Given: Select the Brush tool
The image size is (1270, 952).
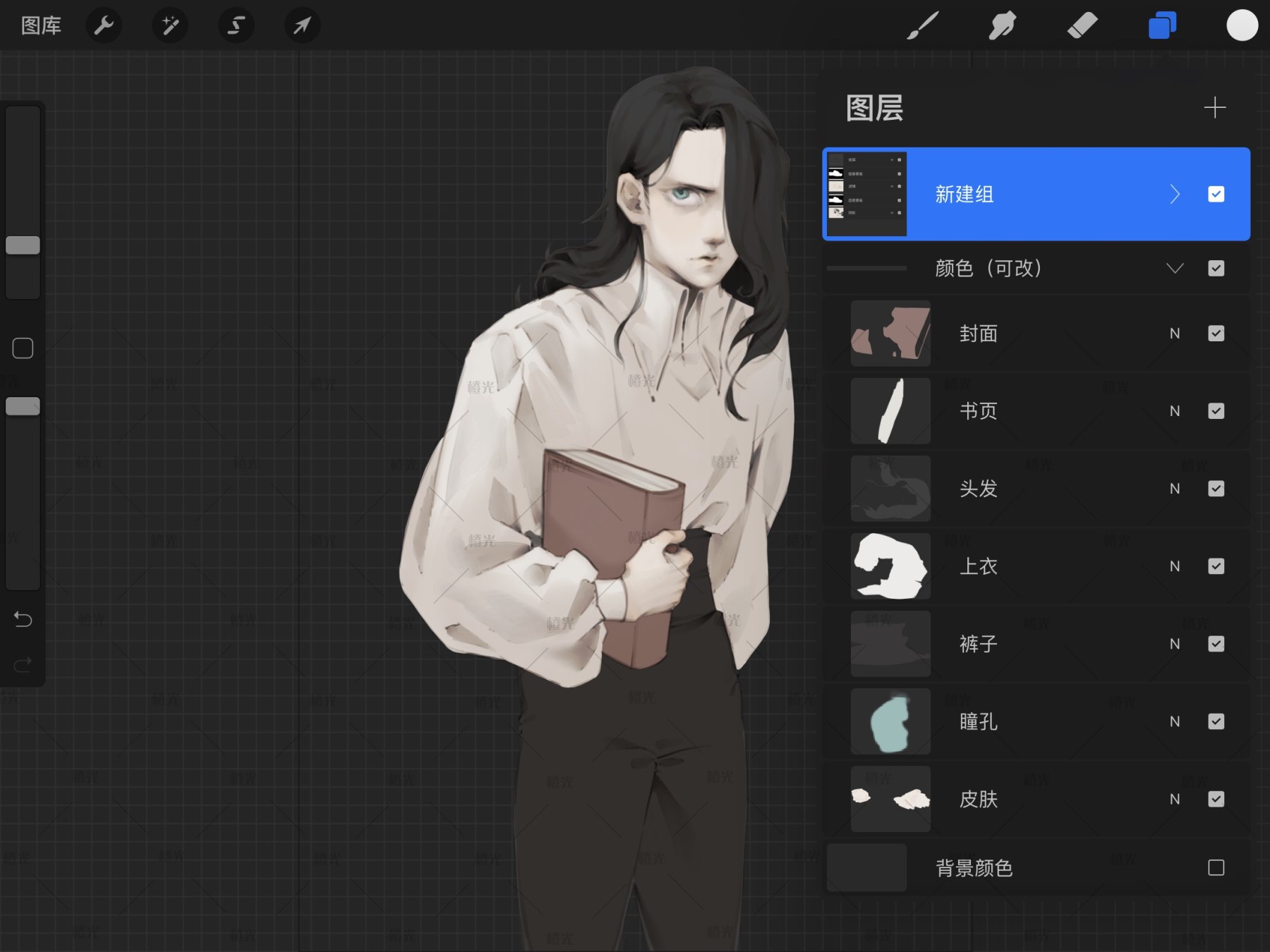Looking at the screenshot, I should point(924,25).
